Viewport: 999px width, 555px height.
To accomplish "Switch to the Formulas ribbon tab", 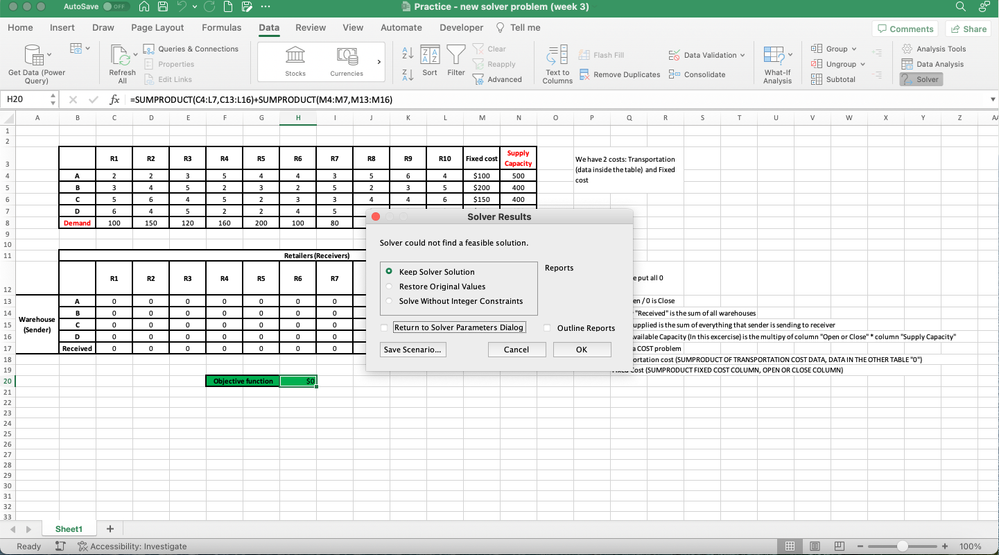I will coord(221,27).
